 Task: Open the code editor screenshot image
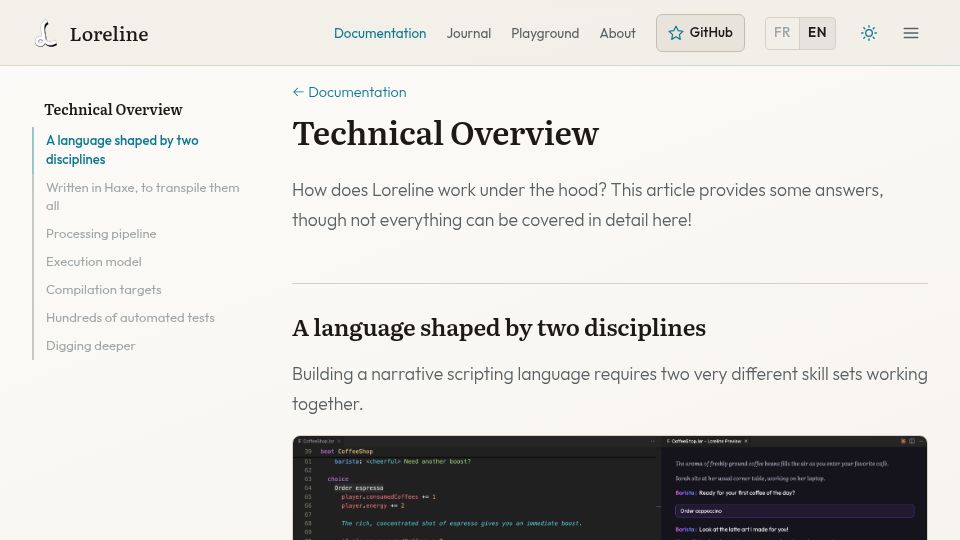pos(609,488)
